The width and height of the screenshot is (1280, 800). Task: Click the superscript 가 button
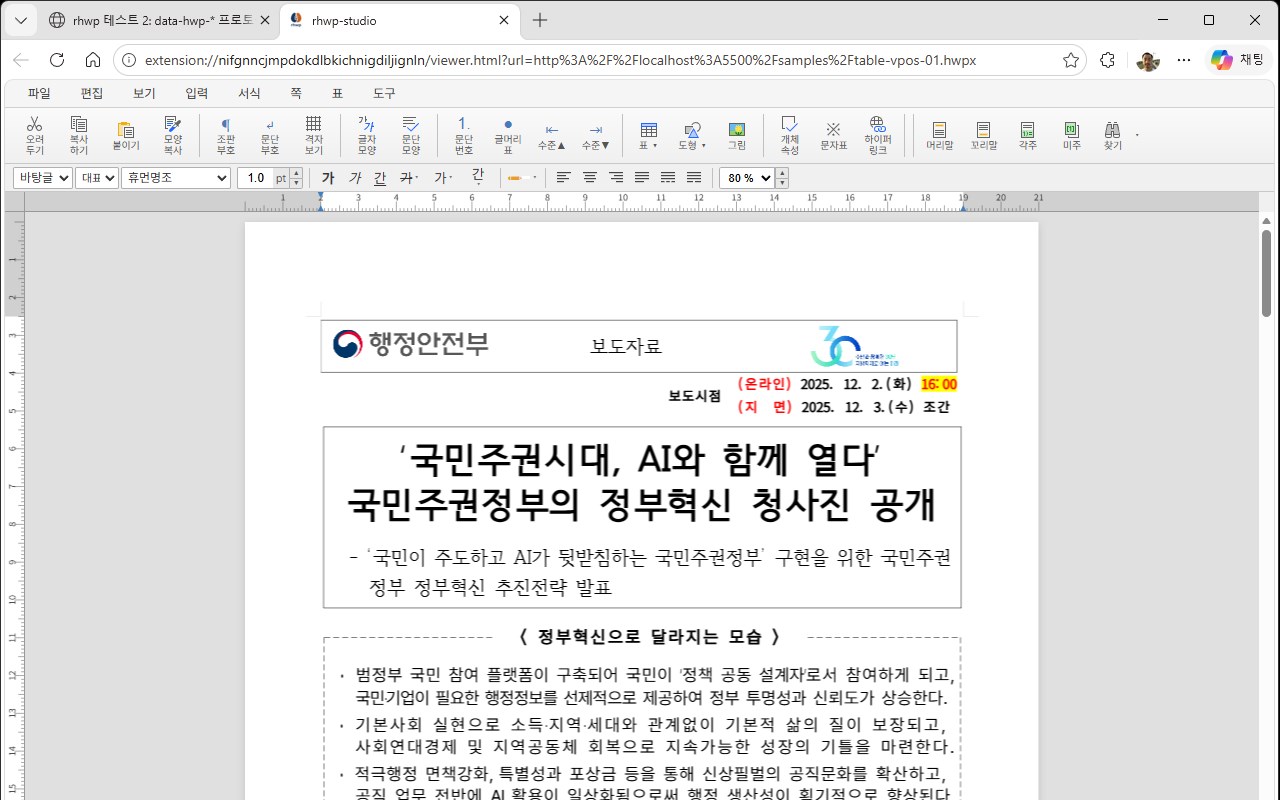(x=442, y=178)
